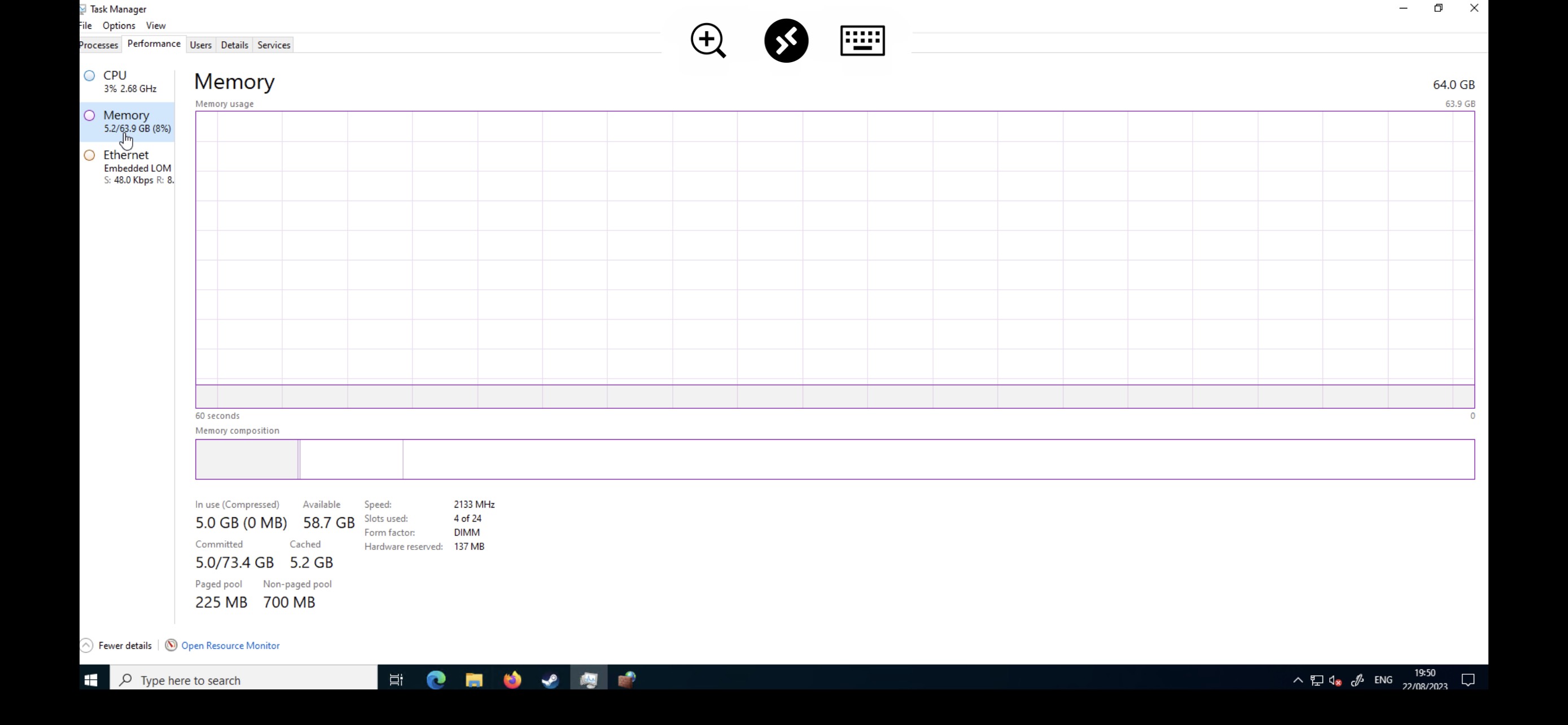The image size is (1568, 725).
Task: Open the File menu
Action: pos(86,25)
